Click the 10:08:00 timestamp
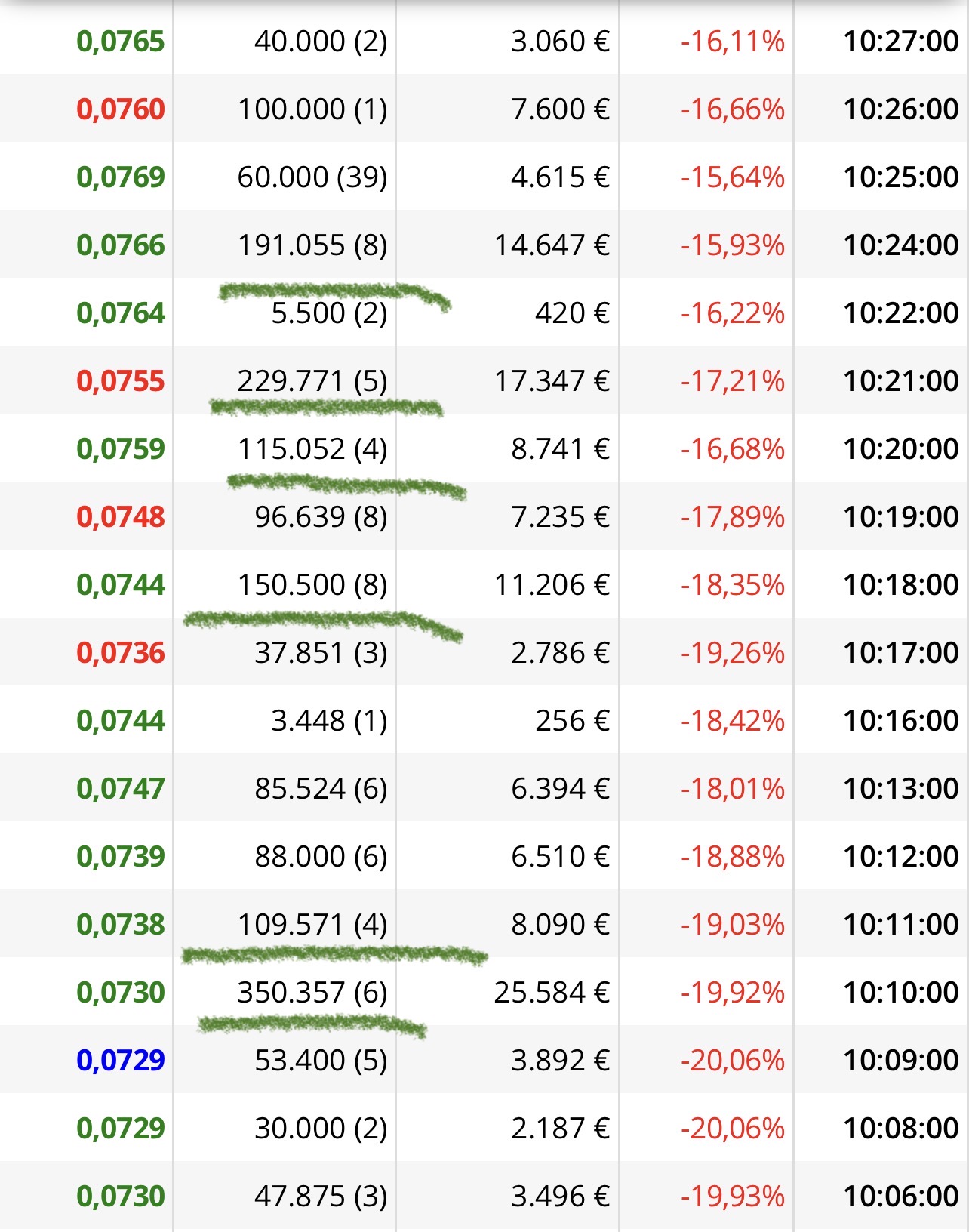Image resolution: width=969 pixels, height=1232 pixels. [x=900, y=1129]
